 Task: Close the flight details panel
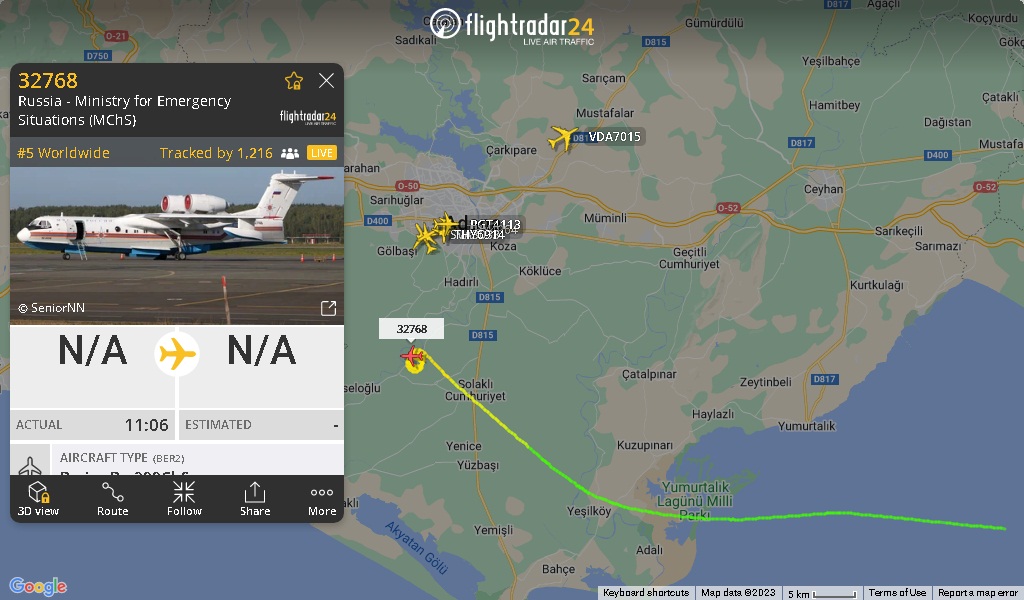coord(327,80)
